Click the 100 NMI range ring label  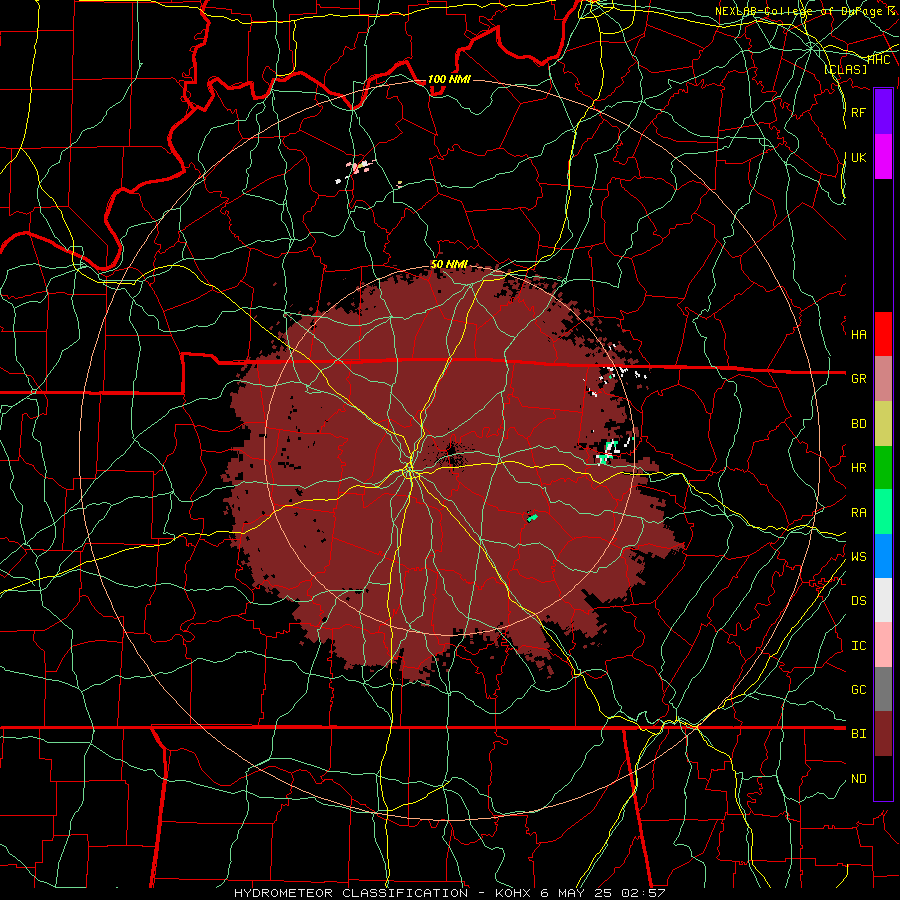[x=449, y=79]
